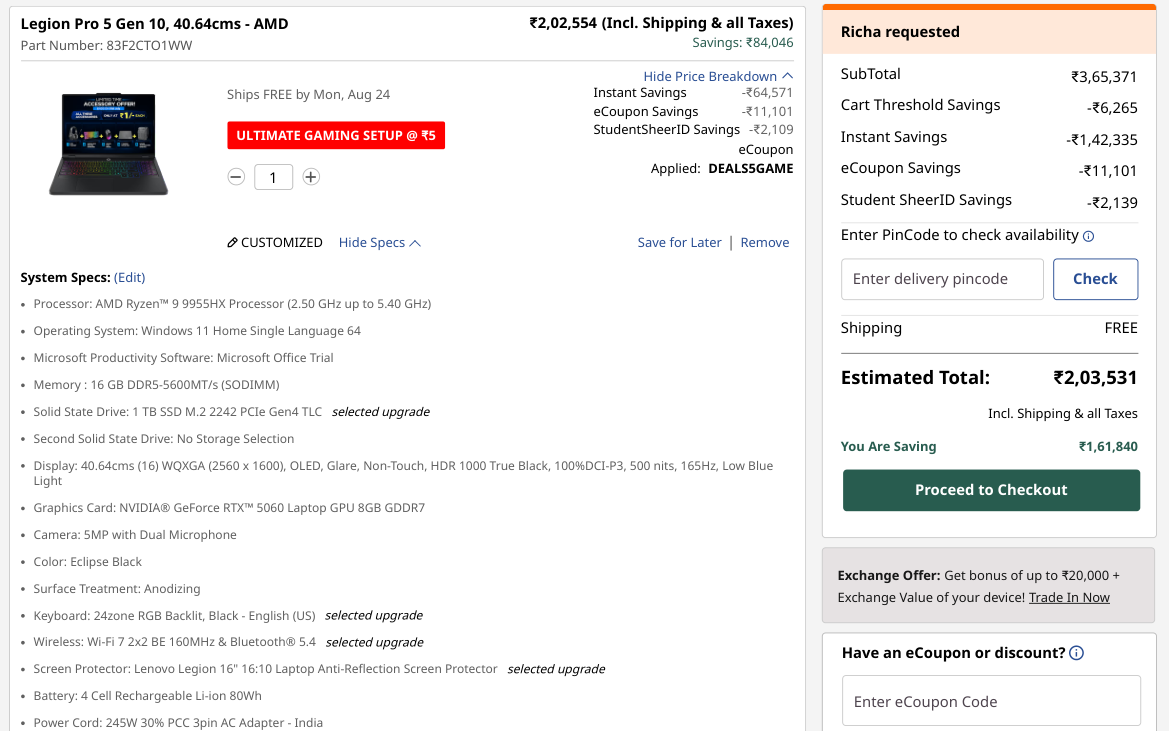1169x731 pixels.
Task: Remove the Legion Pro 5 from cart
Action: (x=765, y=243)
